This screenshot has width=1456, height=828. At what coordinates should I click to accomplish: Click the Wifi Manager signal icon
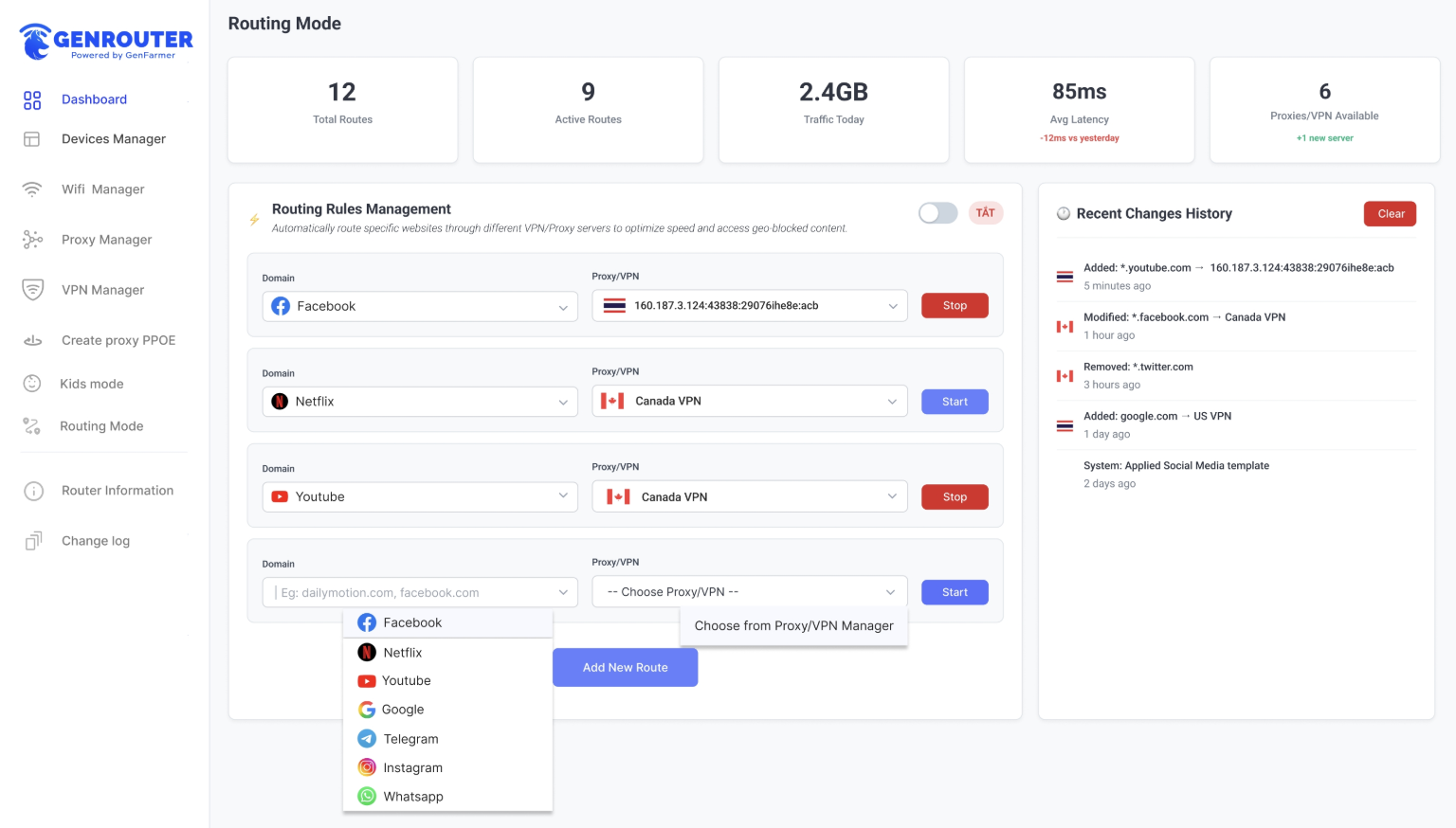click(x=32, y=189)
